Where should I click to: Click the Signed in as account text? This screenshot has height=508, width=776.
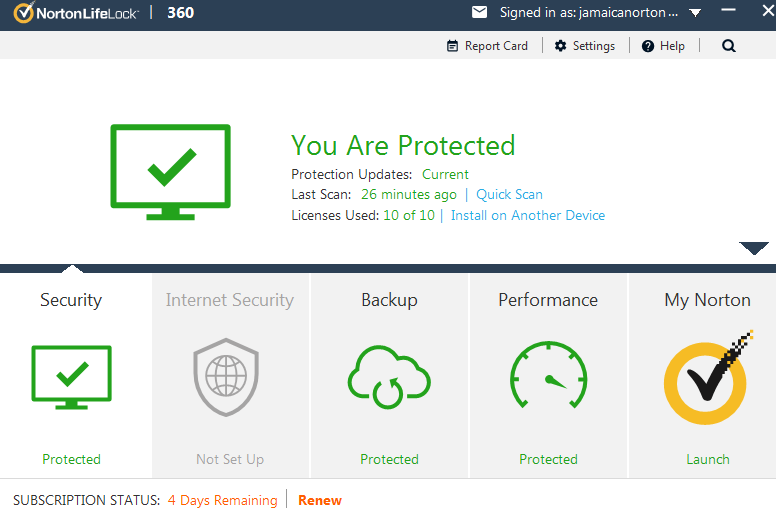coord(588,12)
